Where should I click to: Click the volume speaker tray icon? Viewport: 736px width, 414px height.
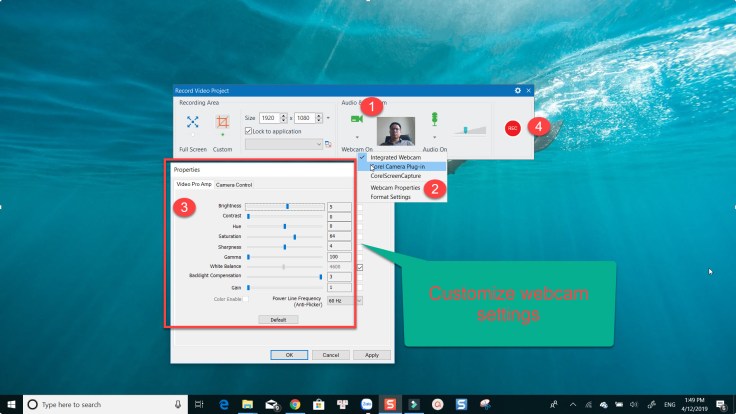click(x=634, y=405)
